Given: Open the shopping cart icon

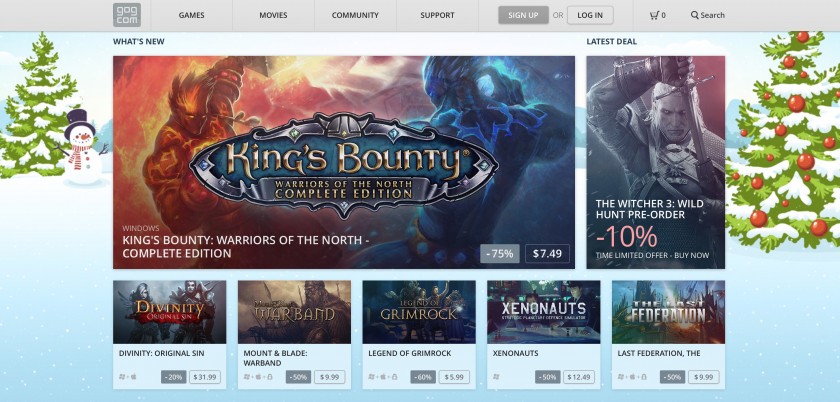Looking at the screenshot, I should click(654, 15).
